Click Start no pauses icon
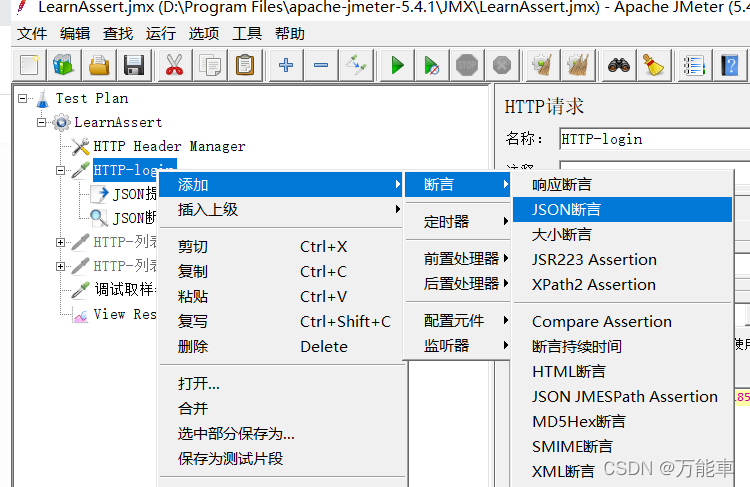This screenshot has height=487, width=750. tap(431, 65)
